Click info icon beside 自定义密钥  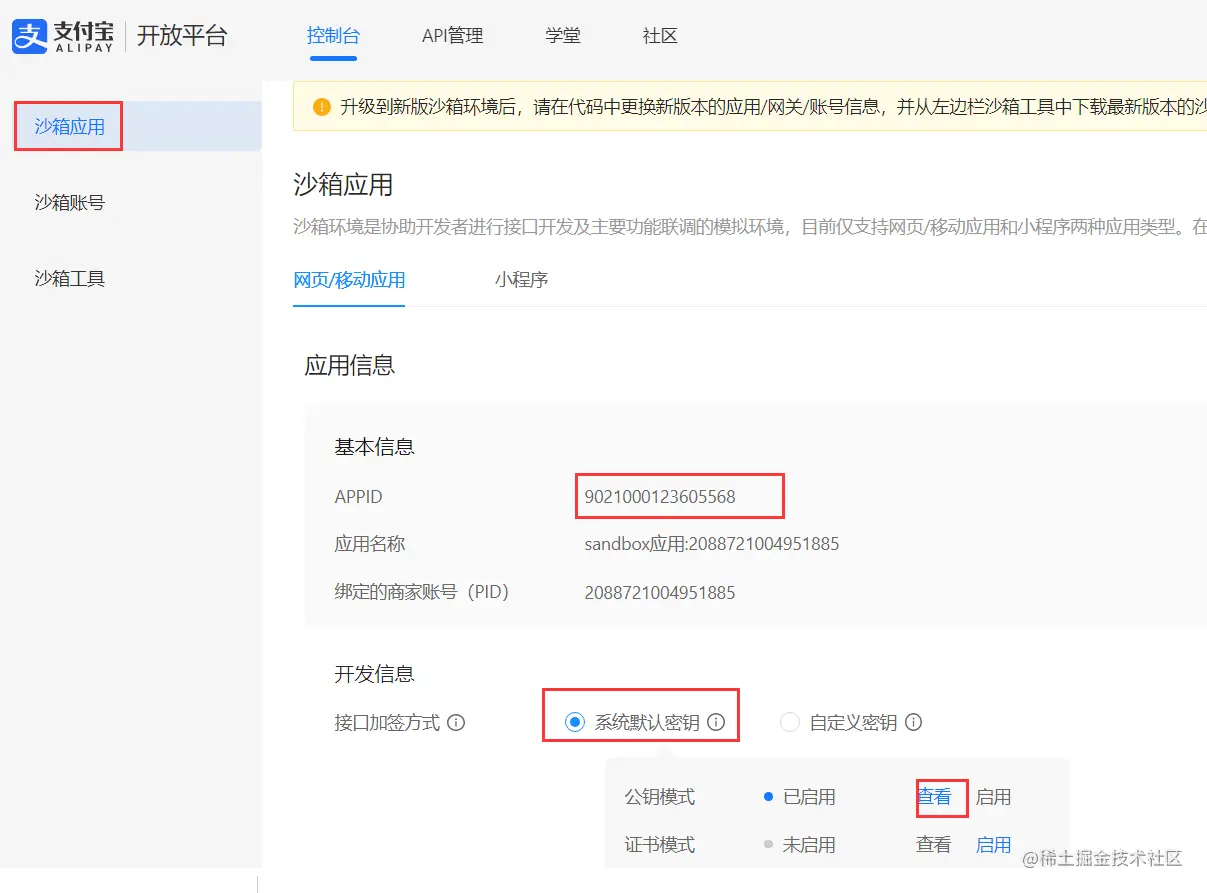[913, 722]
